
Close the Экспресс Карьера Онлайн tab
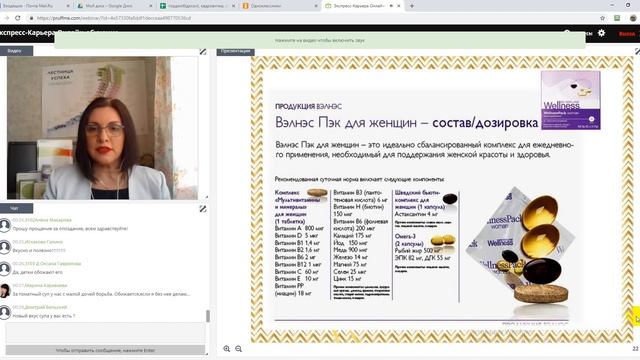coord(399,6)
